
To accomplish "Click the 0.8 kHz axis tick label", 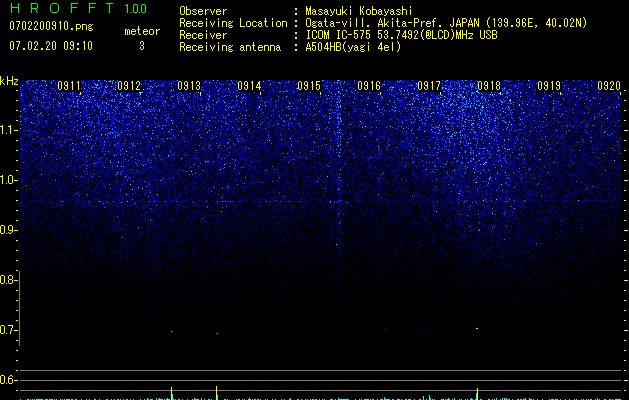I will click(x=7, y=280).
